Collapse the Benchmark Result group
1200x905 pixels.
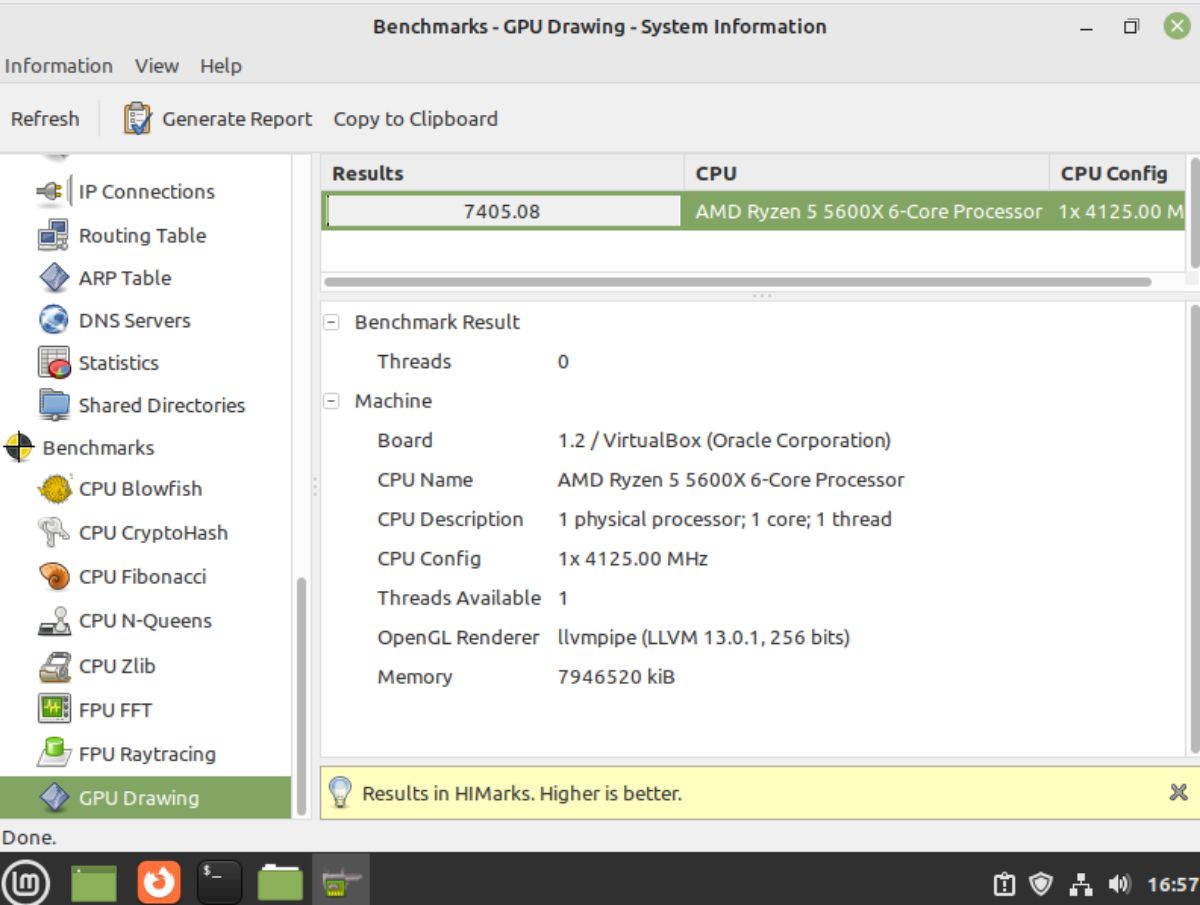331,322
